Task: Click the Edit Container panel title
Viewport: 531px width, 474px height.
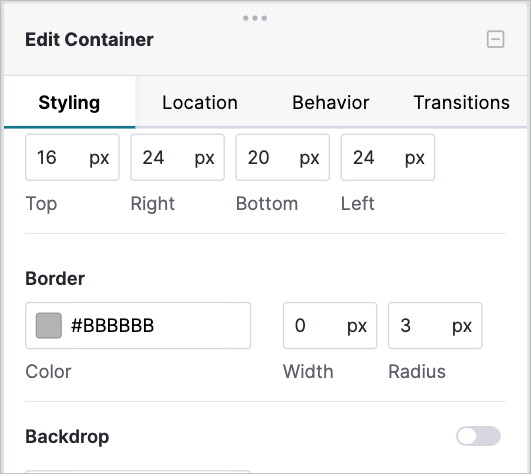Action: 89,39
